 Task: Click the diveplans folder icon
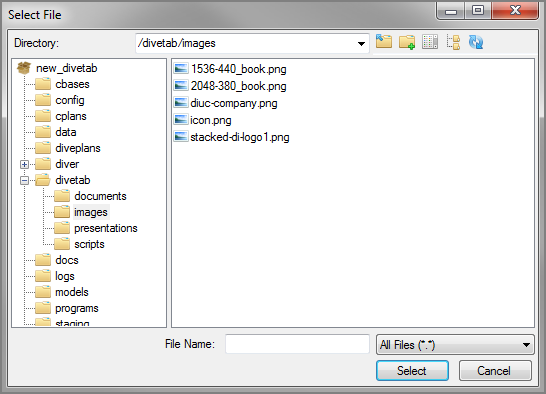(43, 148)
